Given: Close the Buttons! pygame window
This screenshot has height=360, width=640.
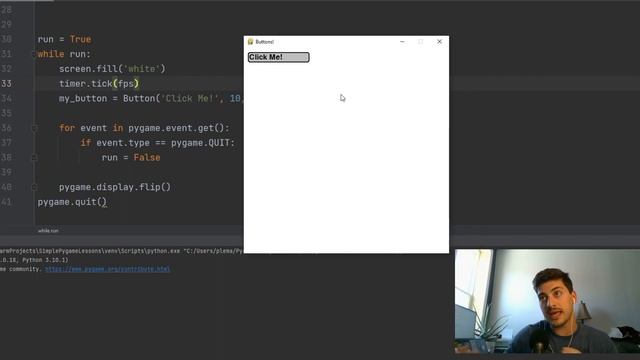Looking at the screenshot, I should 439,42.
